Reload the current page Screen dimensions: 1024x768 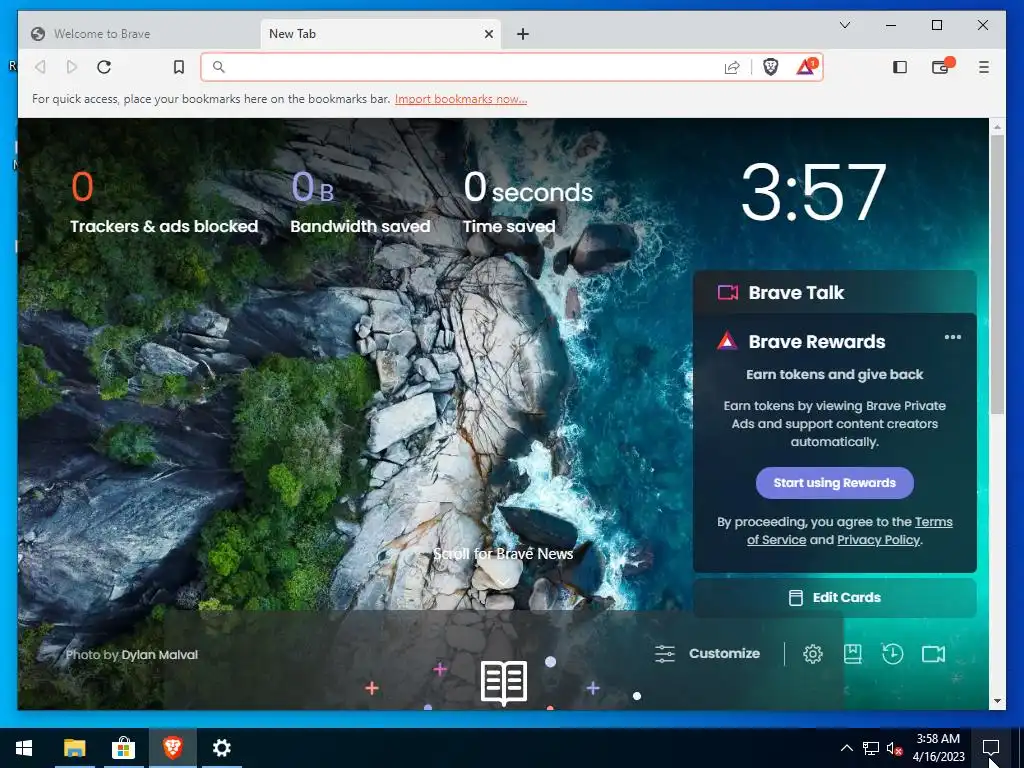click(x=104, y=67)
